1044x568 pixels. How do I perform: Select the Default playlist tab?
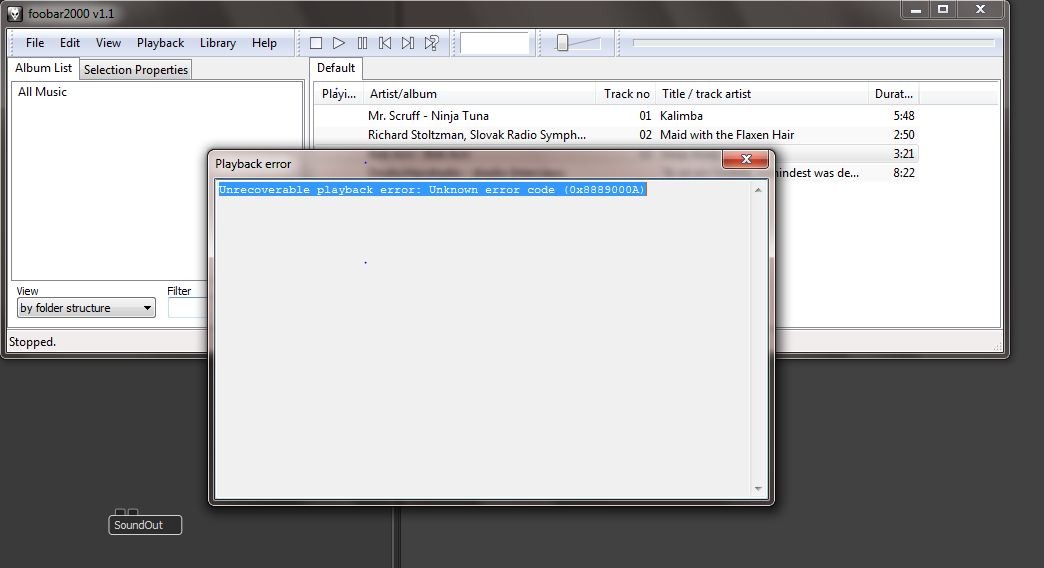pos(336,68)
